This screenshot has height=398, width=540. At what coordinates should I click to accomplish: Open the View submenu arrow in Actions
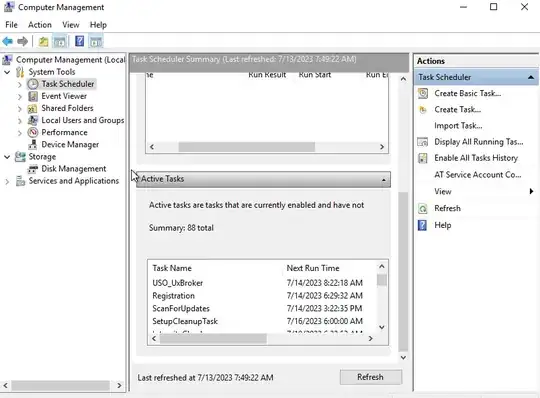(531, 191)
